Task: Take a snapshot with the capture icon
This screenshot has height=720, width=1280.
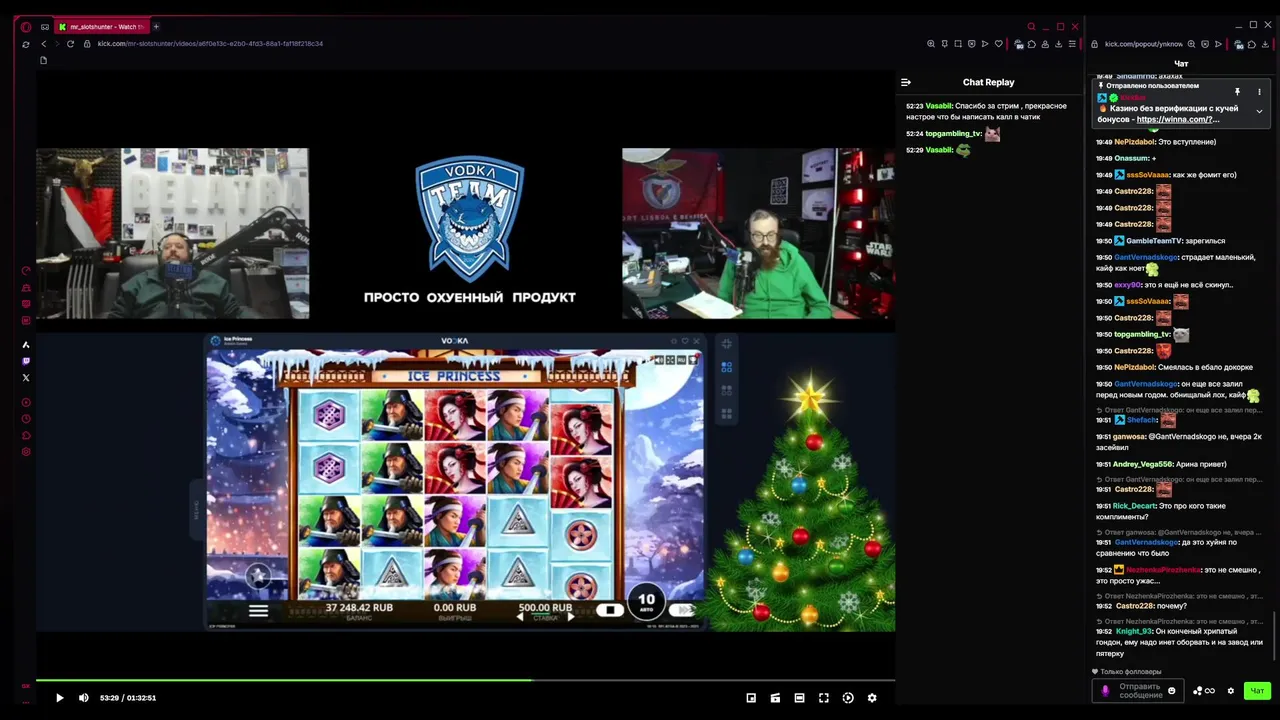Action: point(958,44)
